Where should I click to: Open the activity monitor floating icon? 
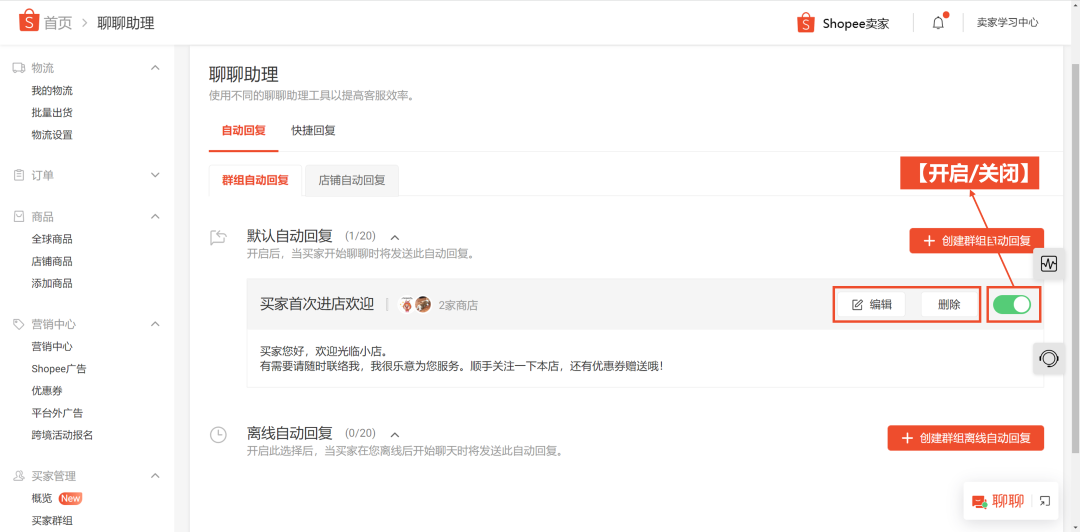[1048, 264]
